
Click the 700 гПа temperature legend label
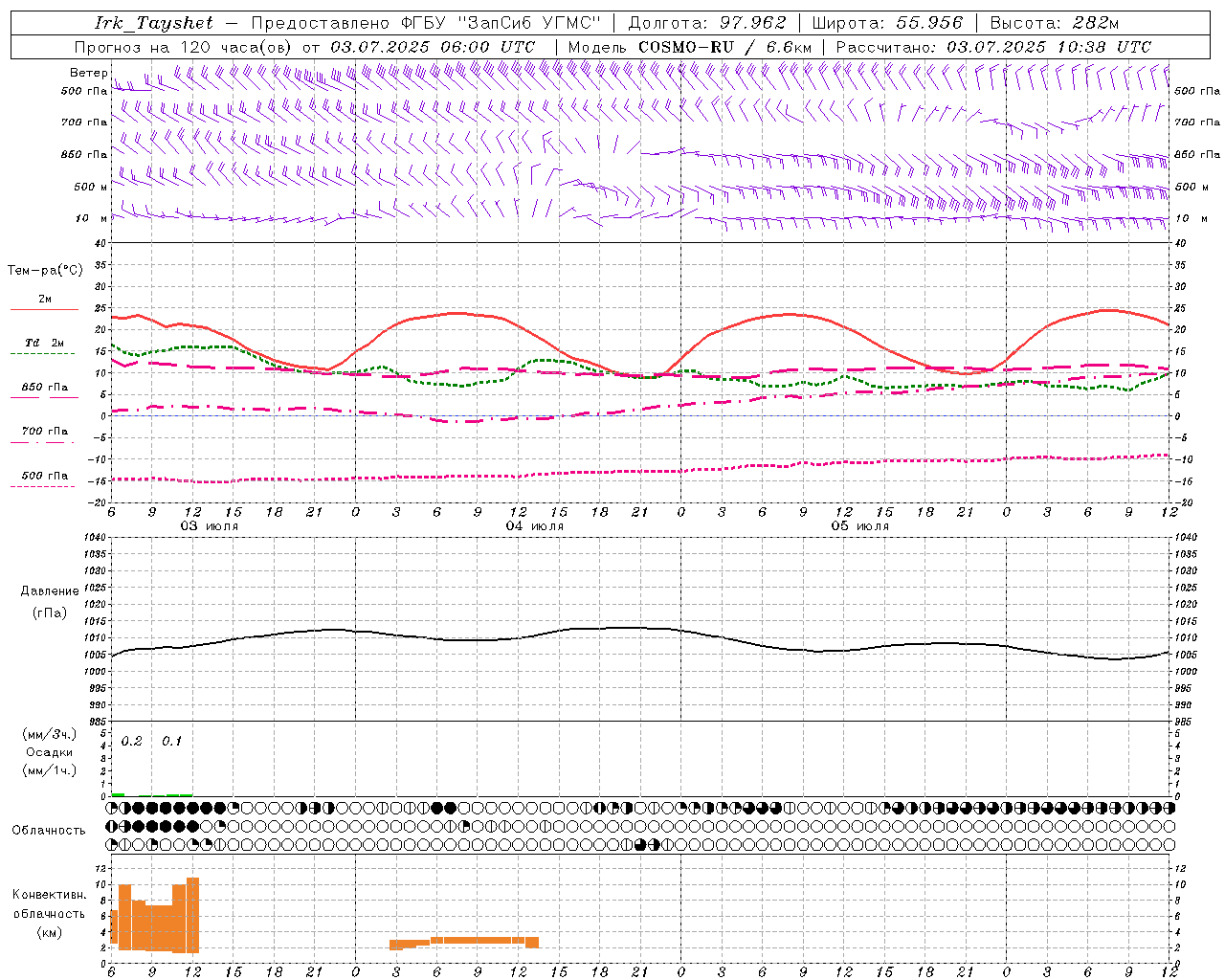click(45, 432)
